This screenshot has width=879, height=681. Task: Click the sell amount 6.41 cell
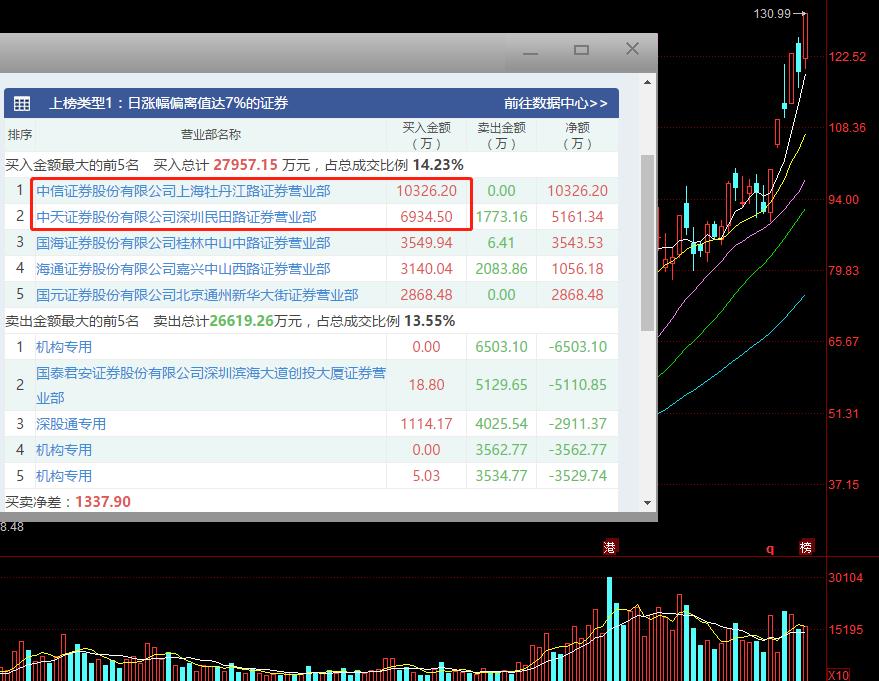coord(501,243)
